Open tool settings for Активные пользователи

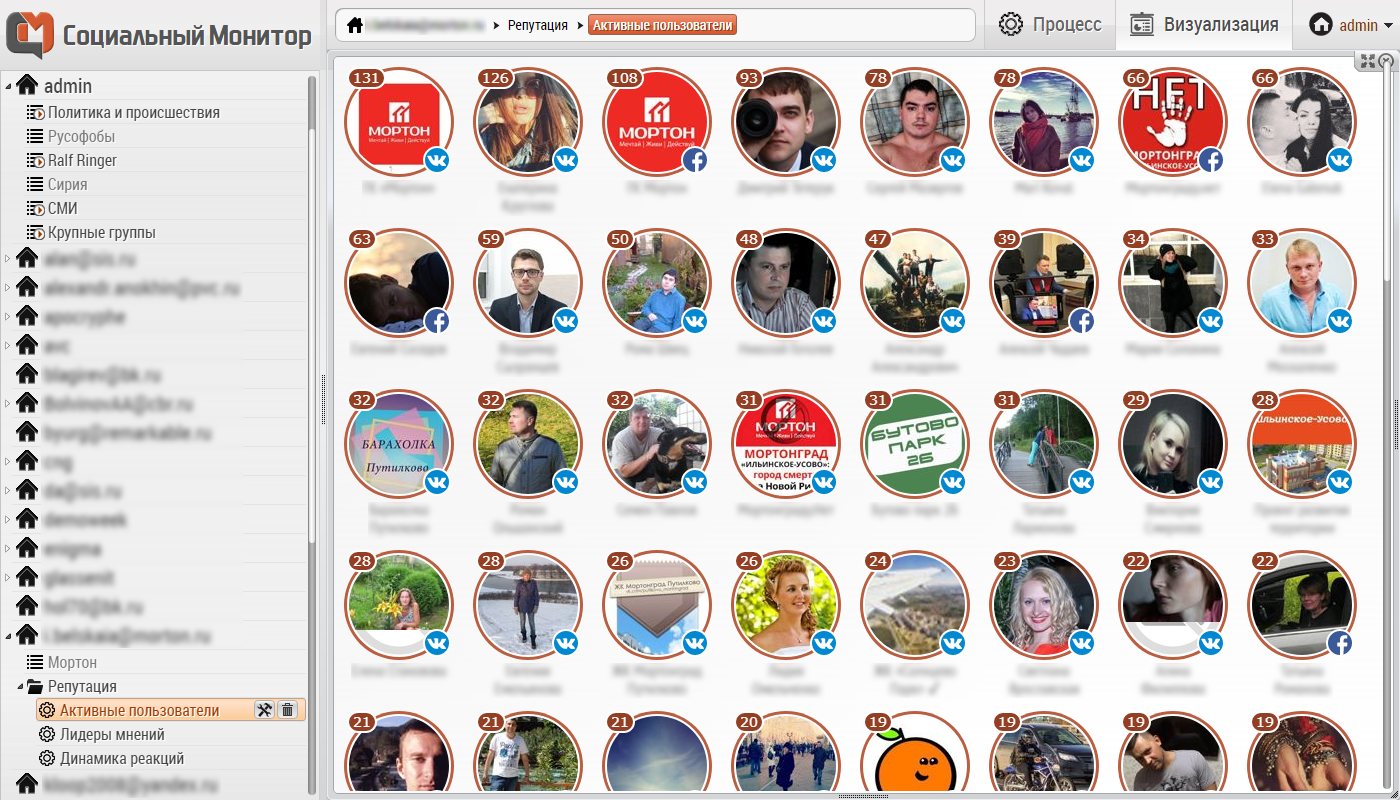tap(264, 710)
